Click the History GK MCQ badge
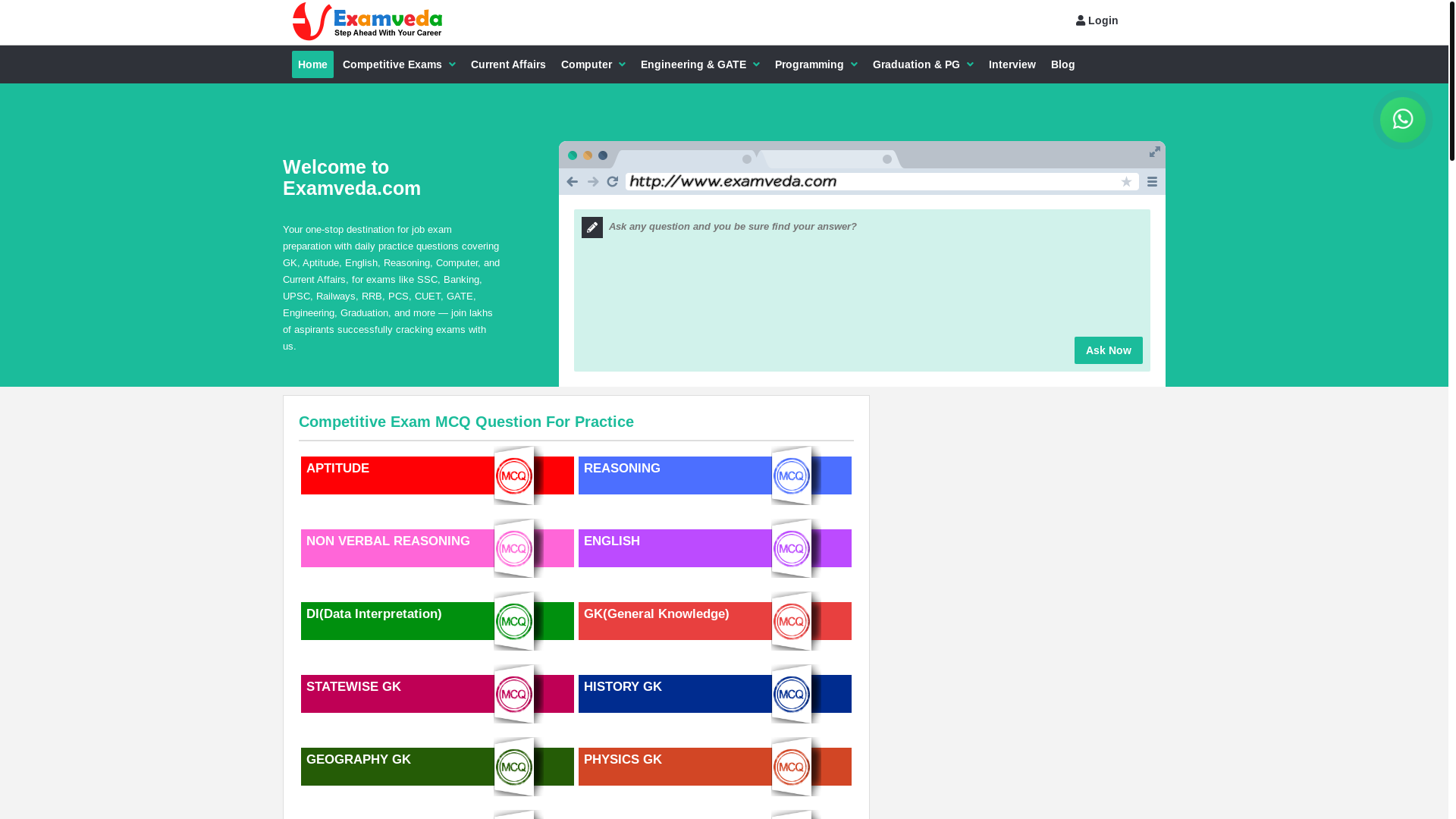1456x819 pixels. click(792, 695)
